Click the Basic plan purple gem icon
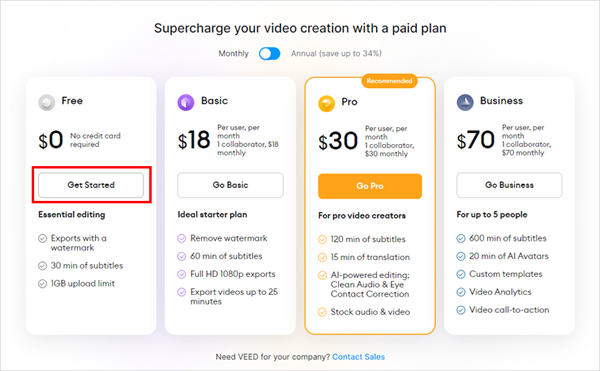This screenshot has width=600, height=371. (x=186, y=103)
